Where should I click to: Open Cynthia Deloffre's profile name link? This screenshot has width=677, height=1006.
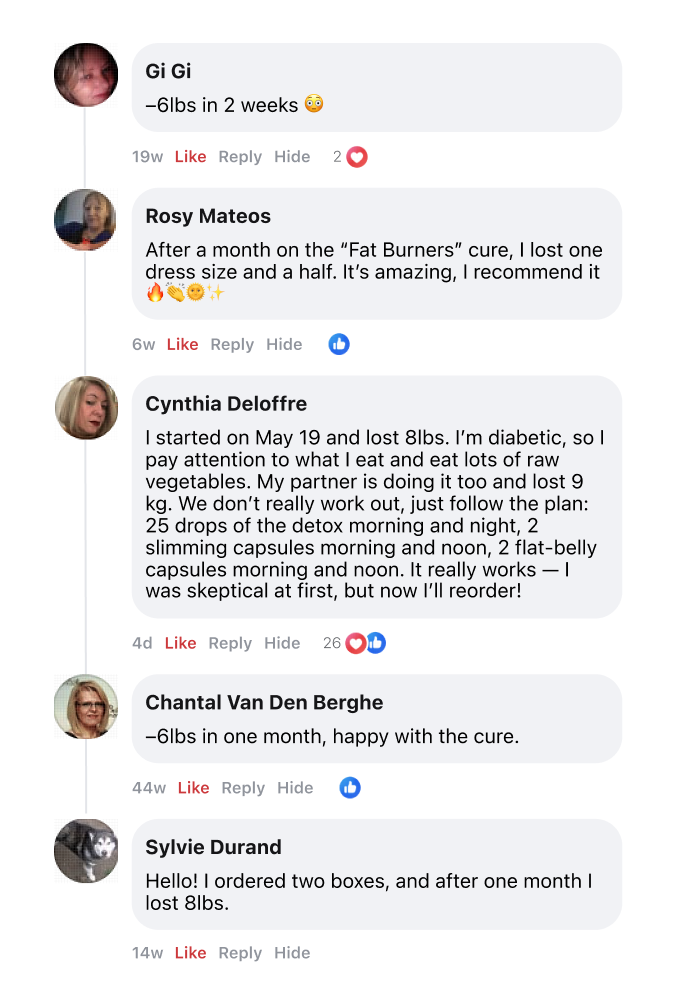226,404
